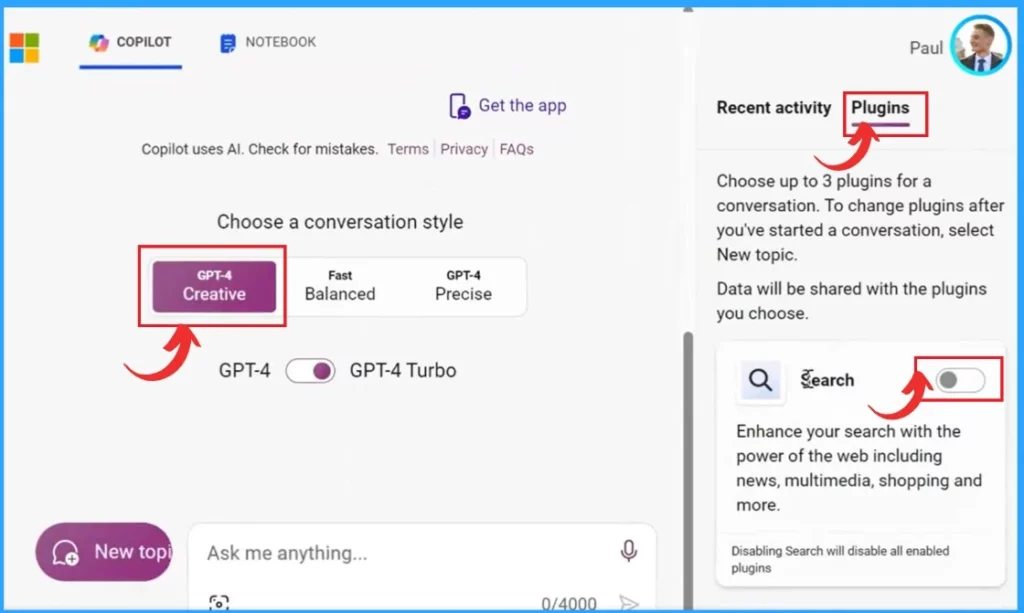
Task: Select the Precise conversation style
Action: click(463, 286)
